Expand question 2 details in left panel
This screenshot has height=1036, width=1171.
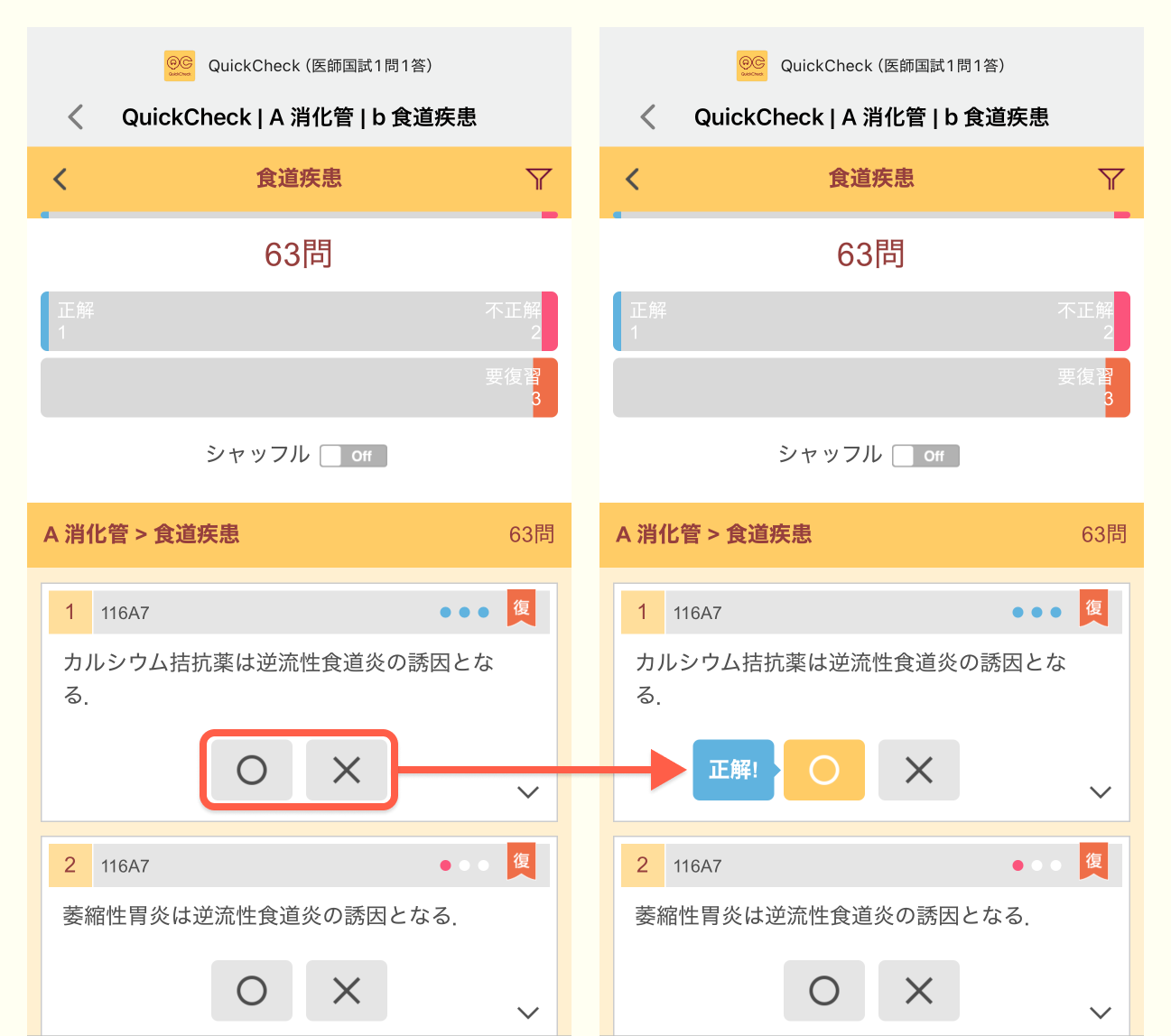tap(528, 1013)
